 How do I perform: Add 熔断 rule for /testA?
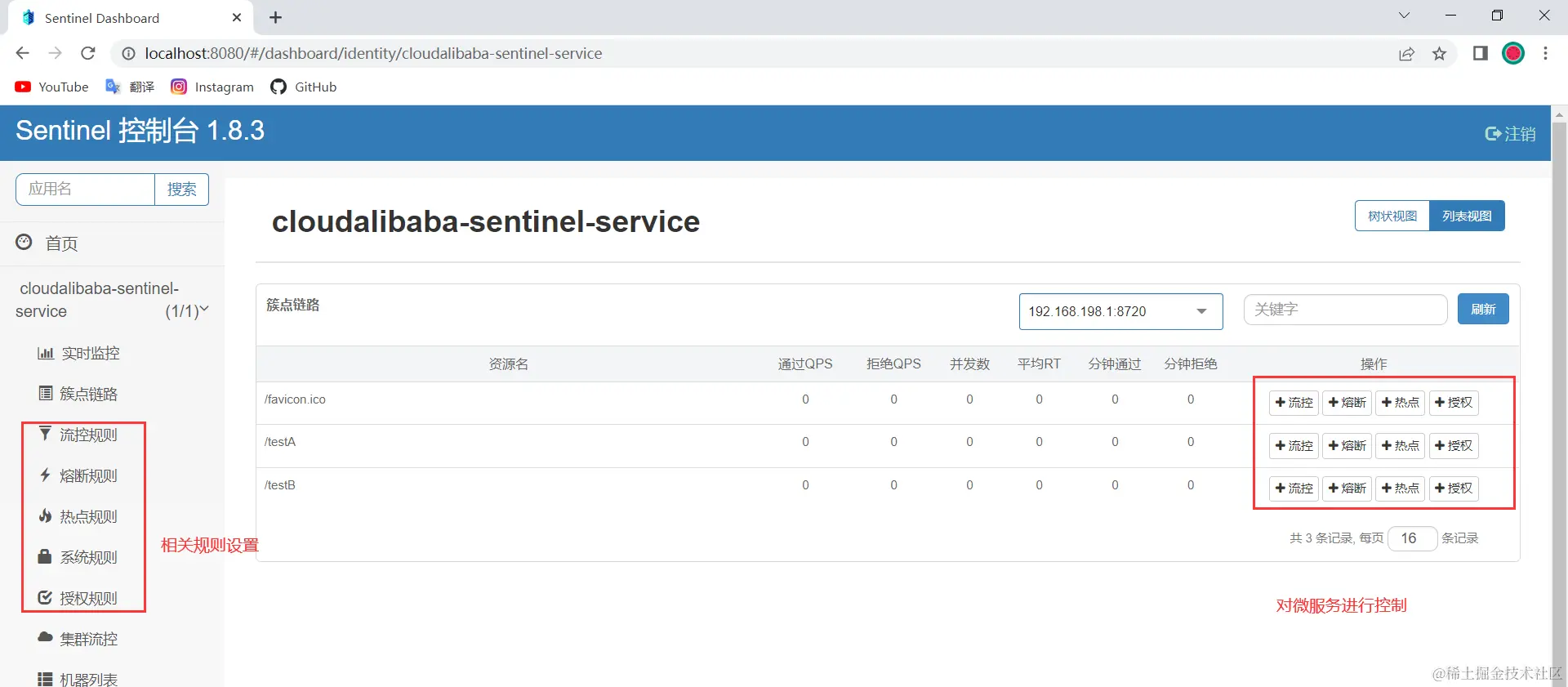click(x=1347, y=446)
